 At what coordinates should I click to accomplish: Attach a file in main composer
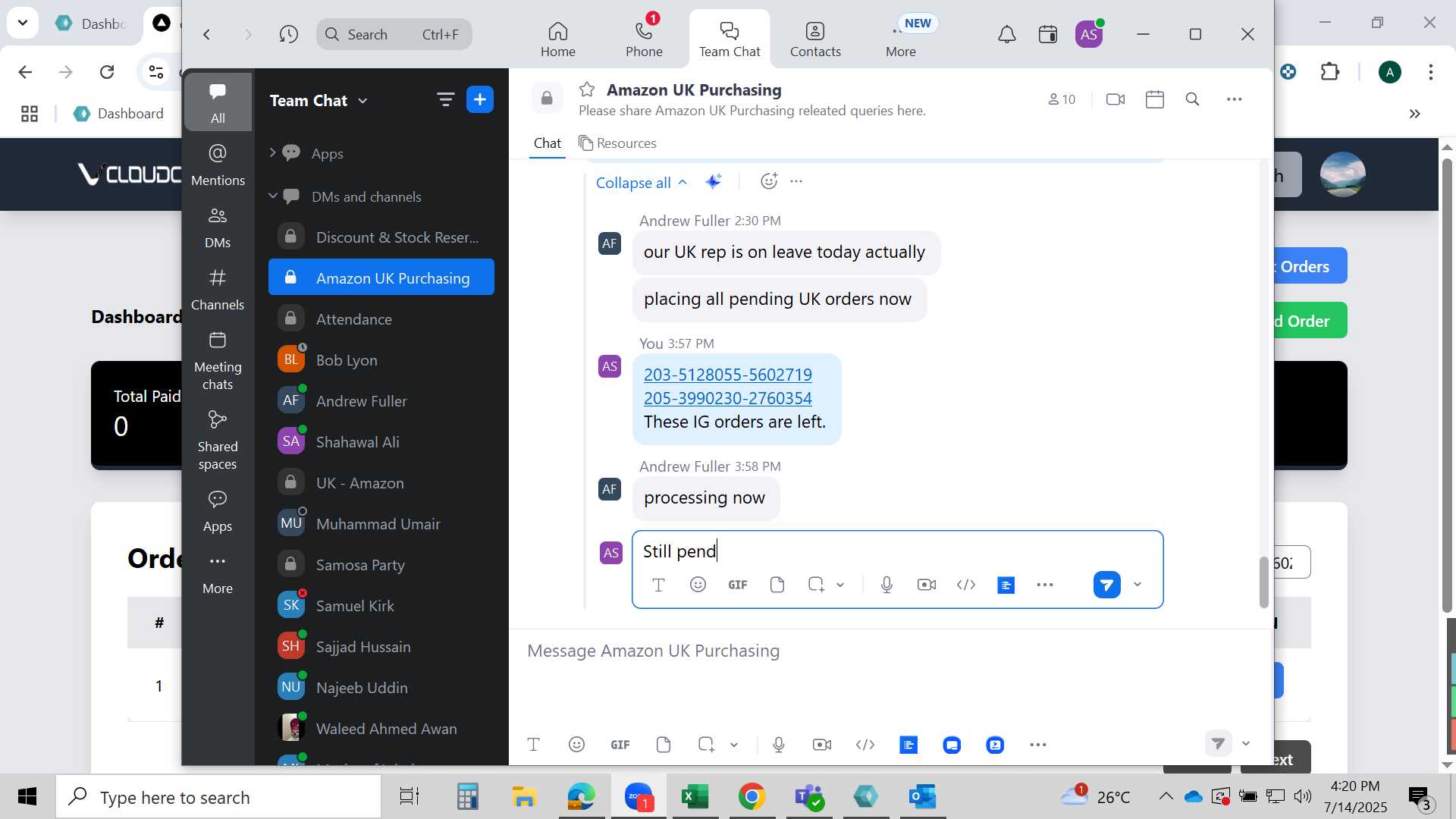pyautogui.click(x=664, y=745)
